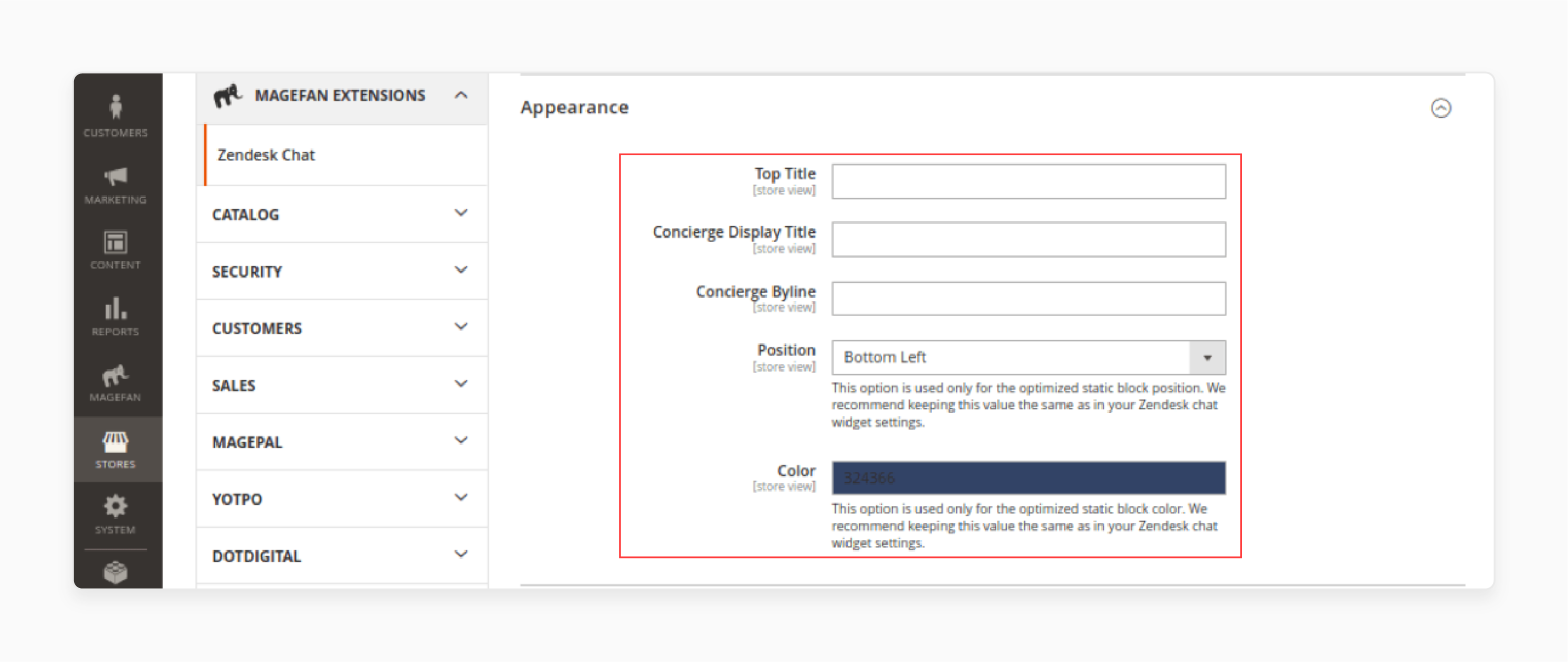Open the Position dropdown showing Bottom Left
This screenshot has width=1568, height=662.
tap(1028, 357)
